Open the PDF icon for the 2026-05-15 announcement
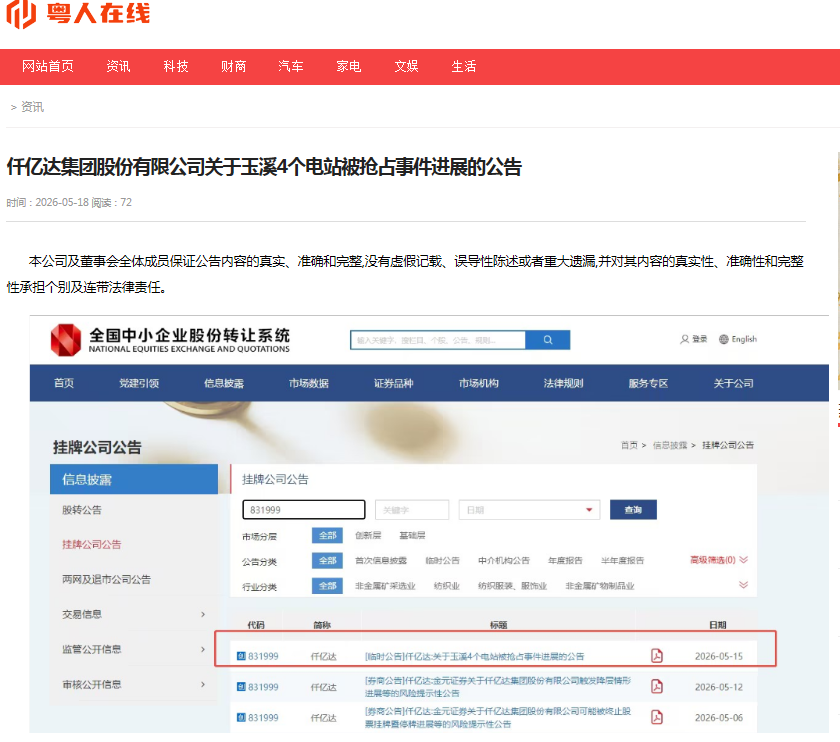This screenshot has width=840, height=742. [657, 656]
